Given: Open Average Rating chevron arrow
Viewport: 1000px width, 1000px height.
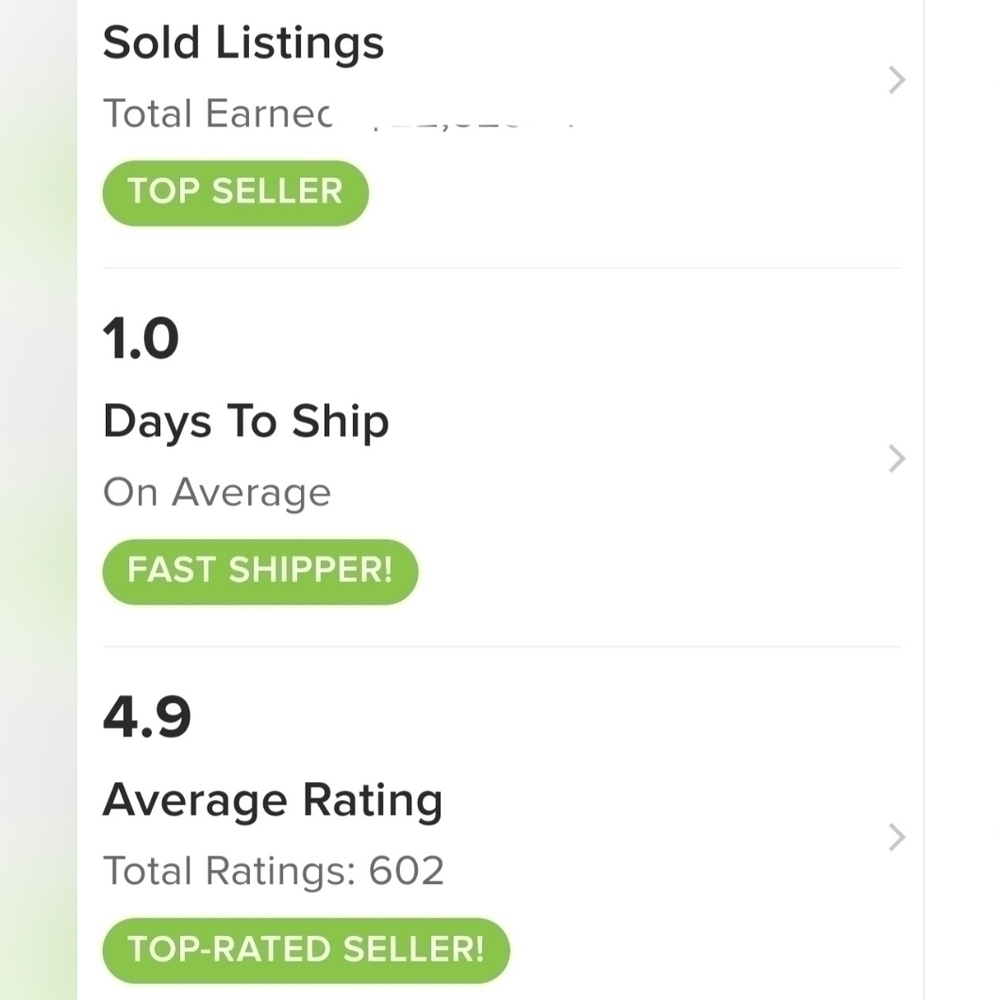Looking at the screenshot, I should pyautogui.click(x=897, y=837).
